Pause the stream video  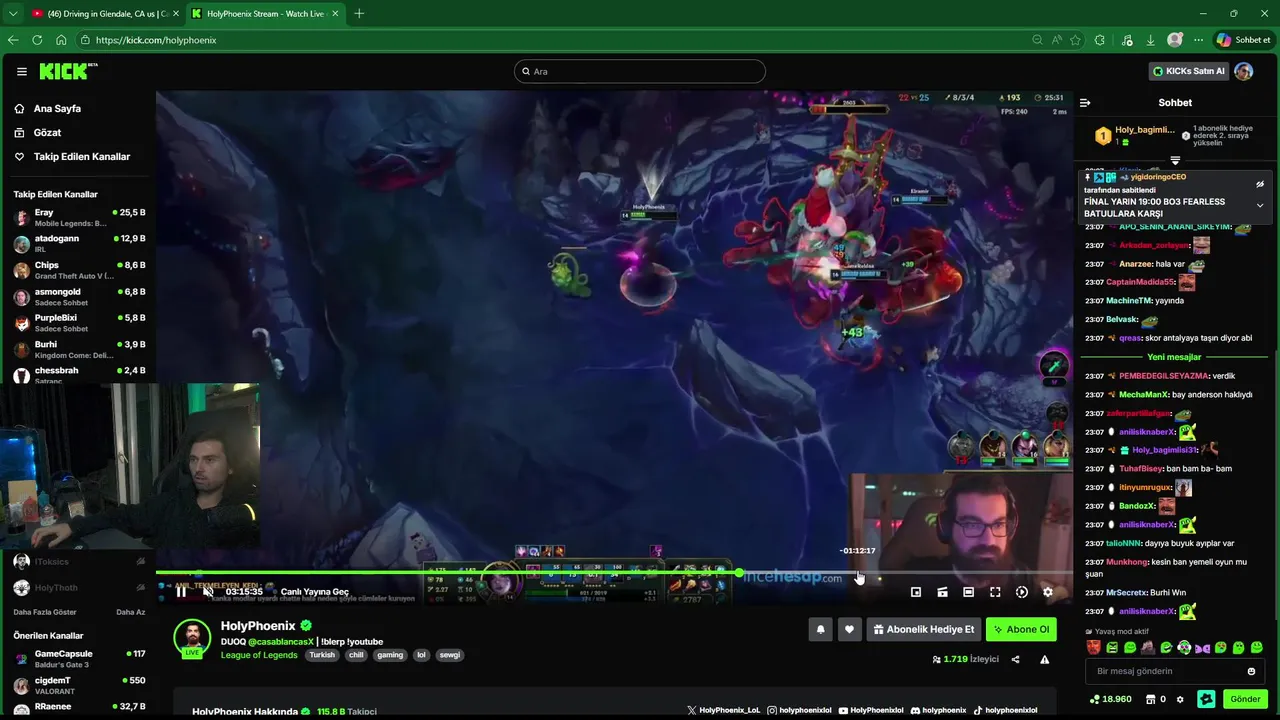pos(181,592)
